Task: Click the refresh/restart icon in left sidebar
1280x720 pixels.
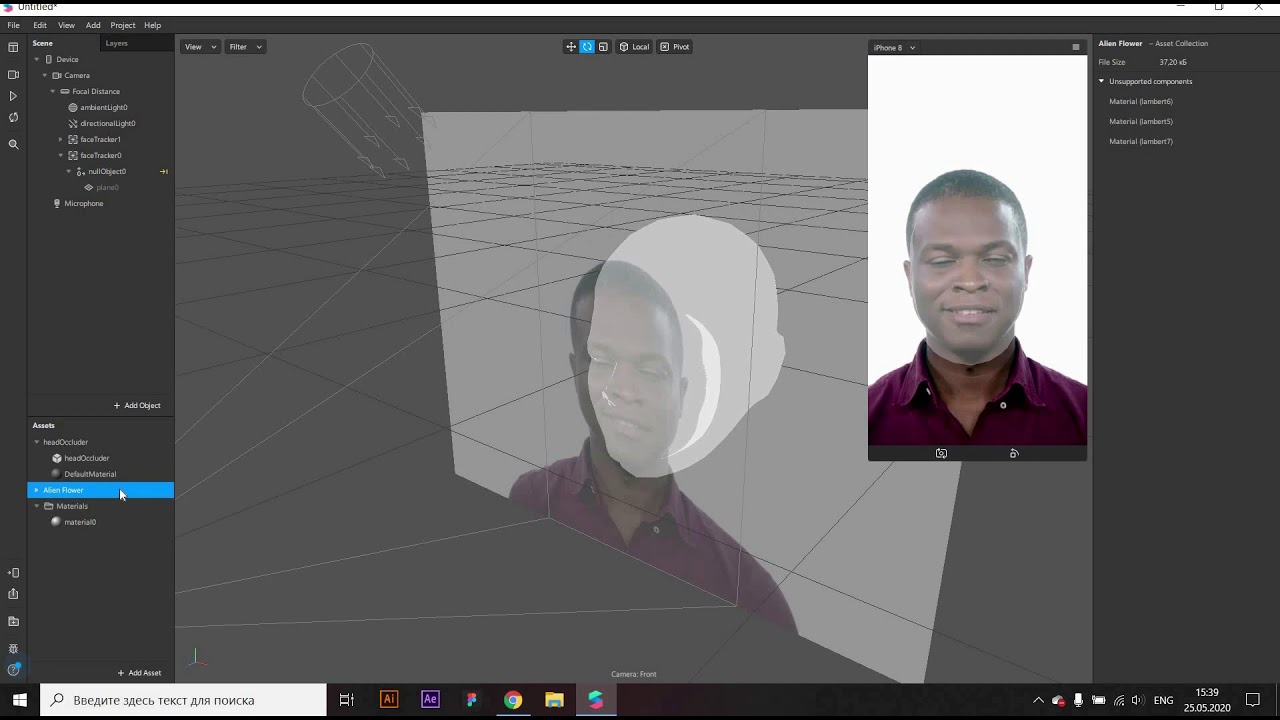Action: [x=13, y=117]
